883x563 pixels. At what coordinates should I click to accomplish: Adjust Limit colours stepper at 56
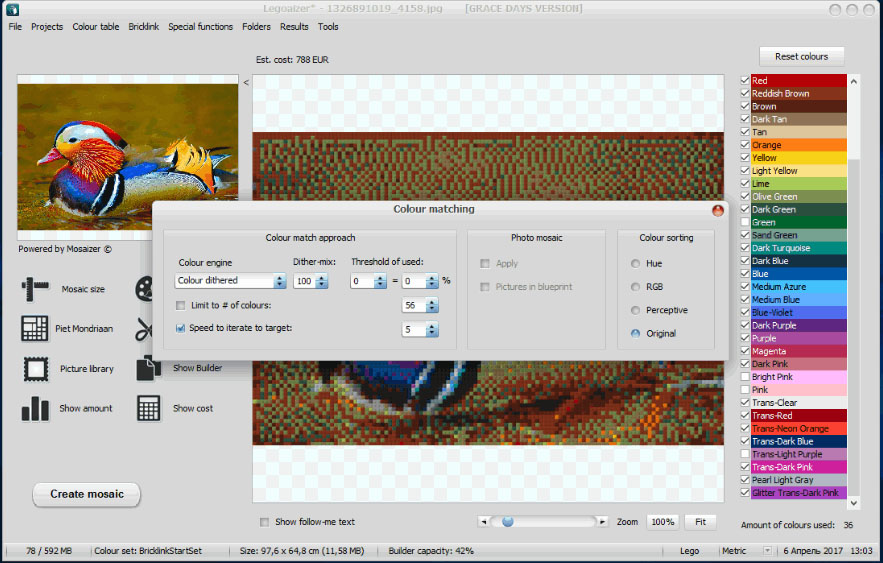(432, 306)
